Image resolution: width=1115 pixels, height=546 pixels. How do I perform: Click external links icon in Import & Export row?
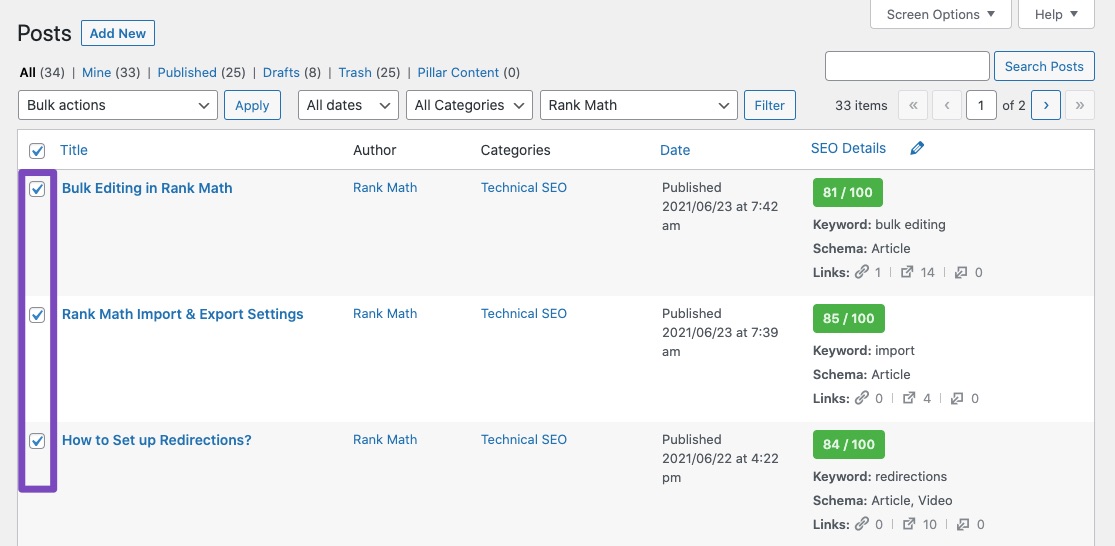point(909,398)
